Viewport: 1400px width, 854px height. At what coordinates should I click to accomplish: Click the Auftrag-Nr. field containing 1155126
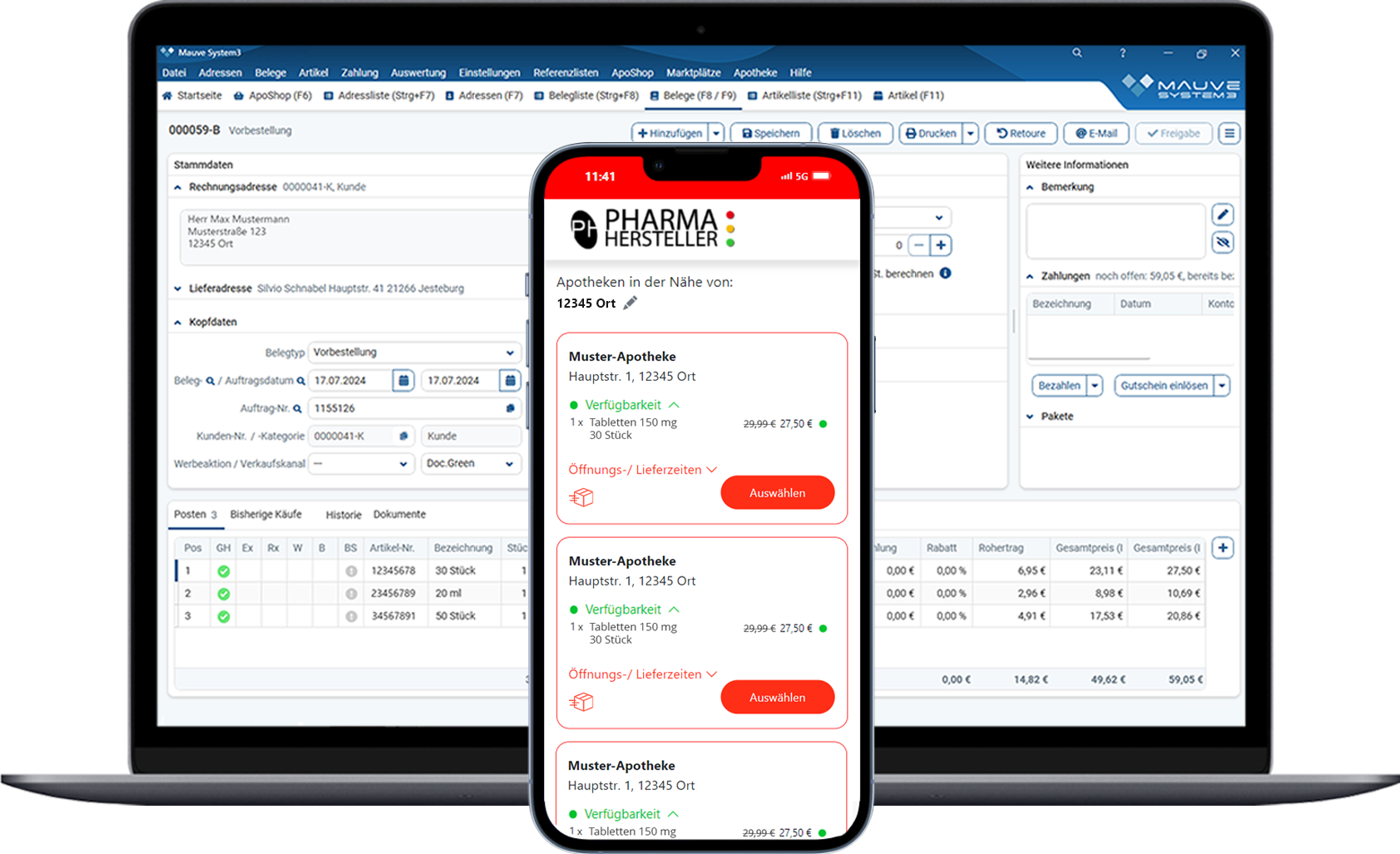(x=406, y=408)
